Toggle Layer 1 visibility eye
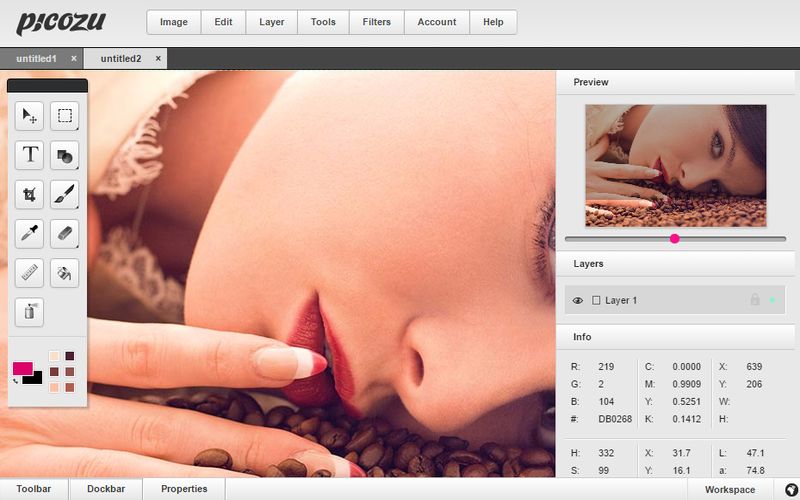 [x=578, y=301]
